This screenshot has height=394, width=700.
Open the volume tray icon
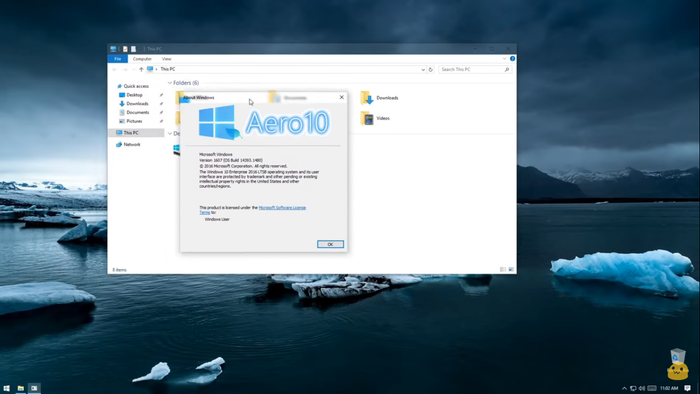(x=642, y=388)
